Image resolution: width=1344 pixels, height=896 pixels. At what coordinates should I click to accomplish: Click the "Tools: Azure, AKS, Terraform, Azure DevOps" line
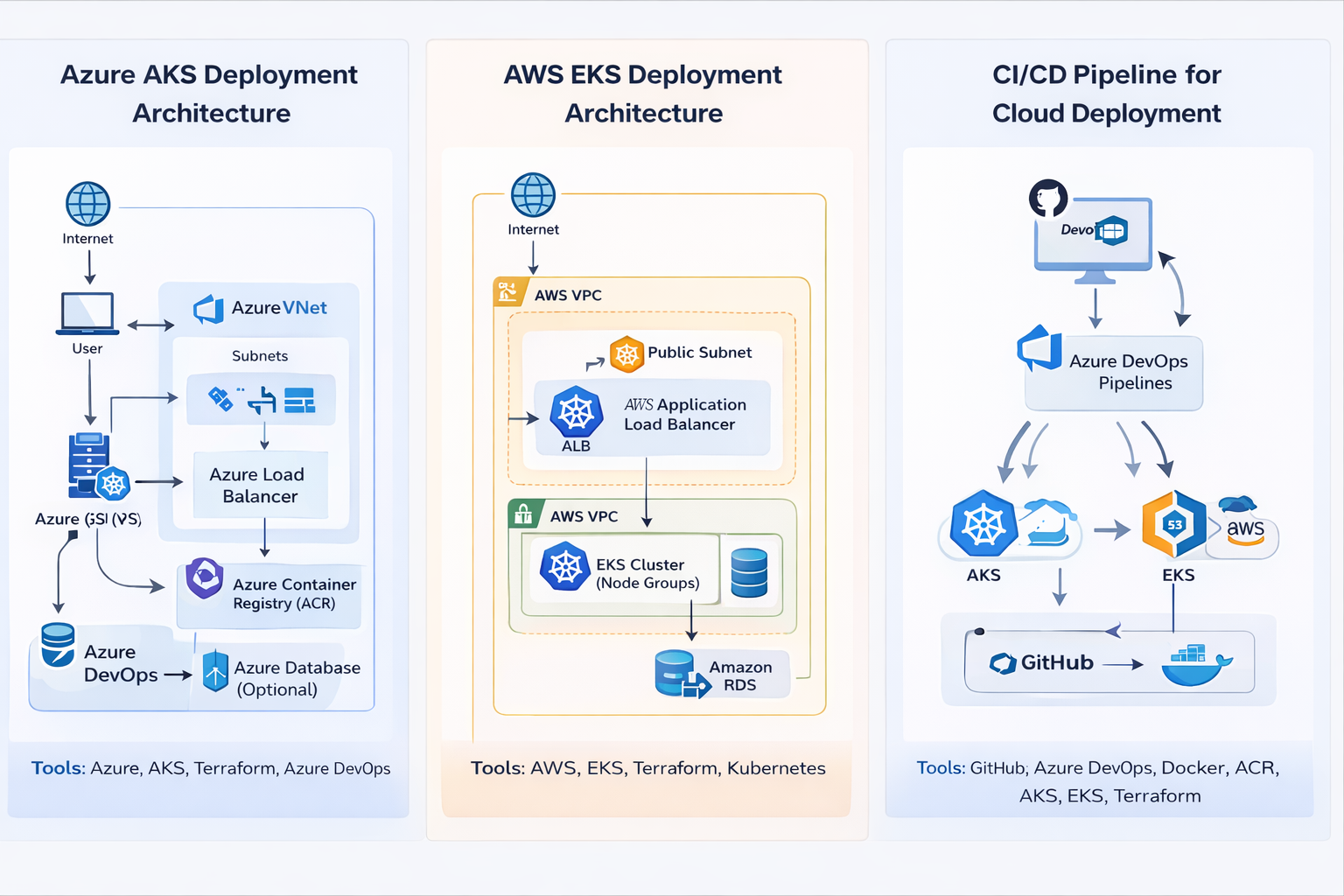[x=211, y=768]
